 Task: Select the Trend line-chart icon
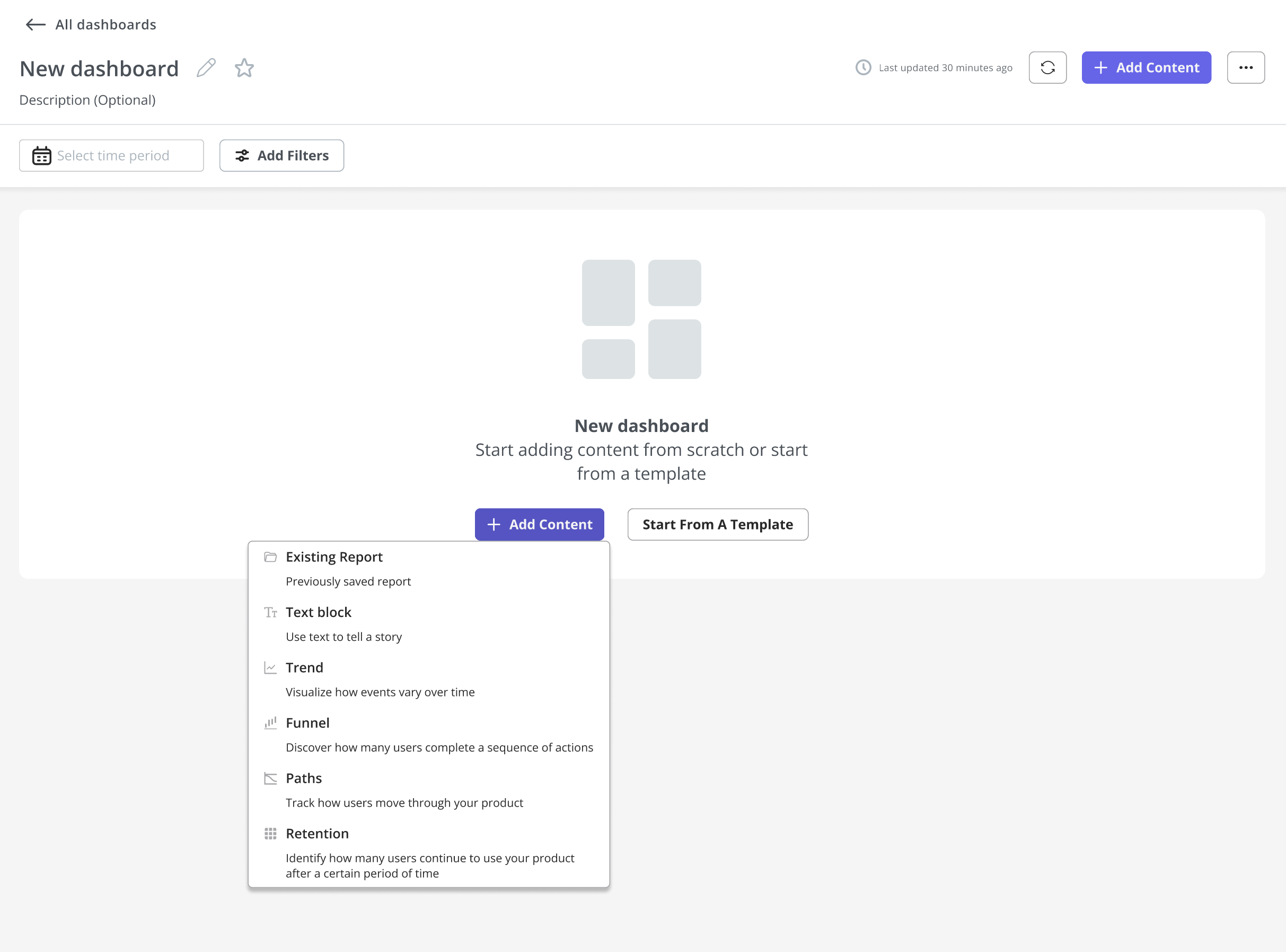270,667
